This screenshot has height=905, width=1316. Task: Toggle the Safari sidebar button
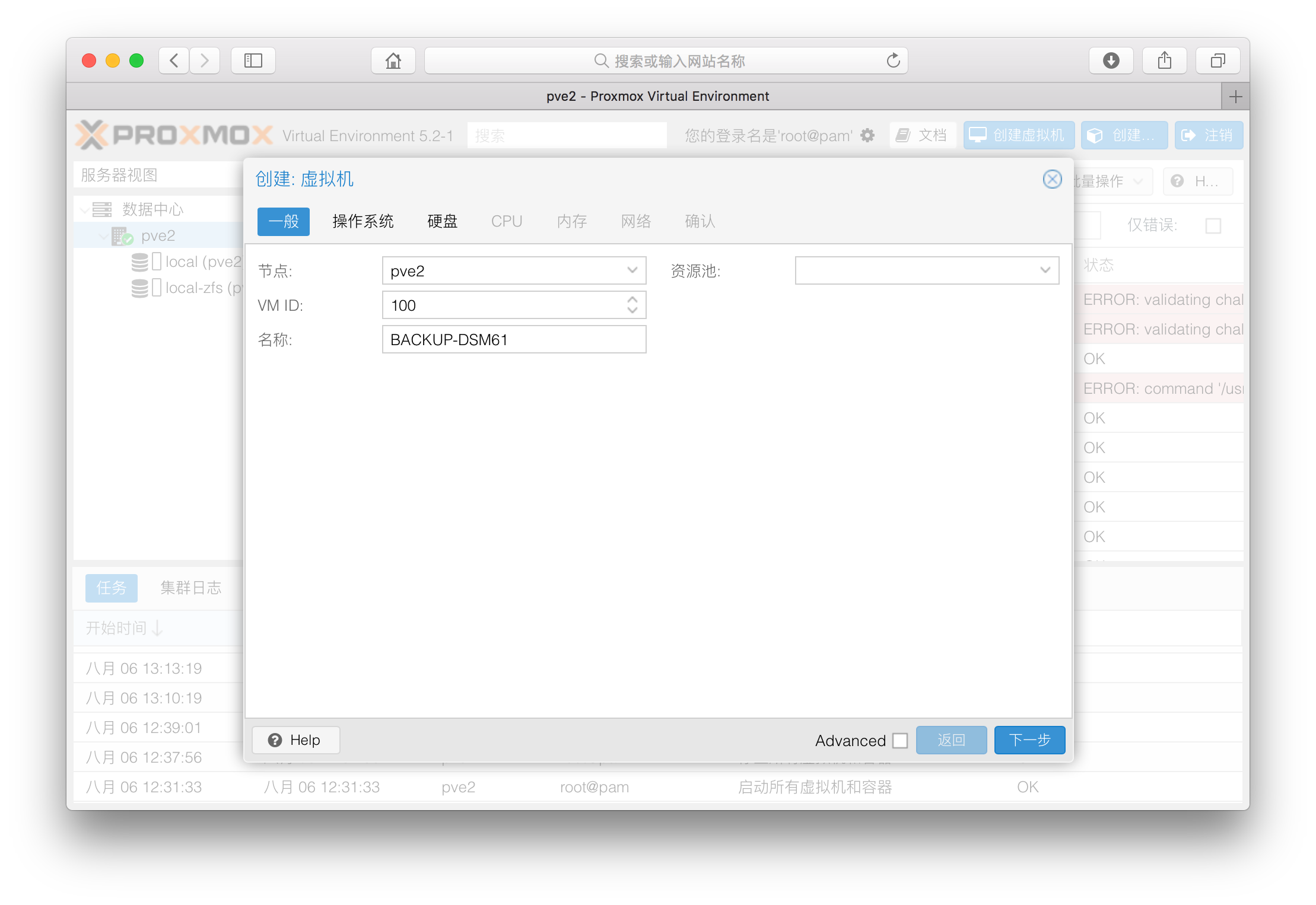(x=253, y=60)
